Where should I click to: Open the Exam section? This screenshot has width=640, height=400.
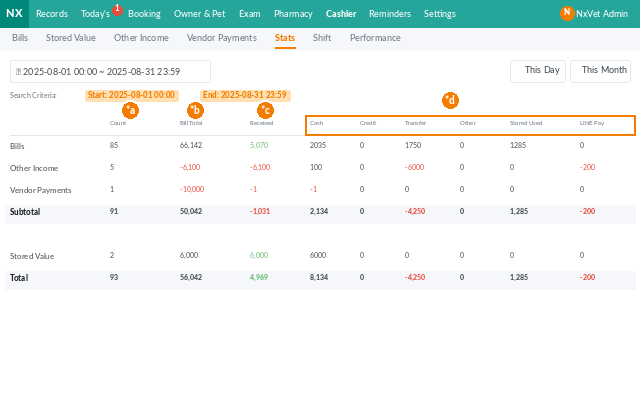[250, 14]
